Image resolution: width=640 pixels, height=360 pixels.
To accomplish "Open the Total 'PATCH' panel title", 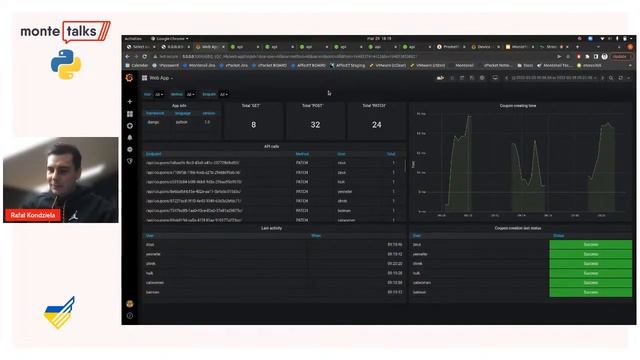I will click(x=374, y=106).
